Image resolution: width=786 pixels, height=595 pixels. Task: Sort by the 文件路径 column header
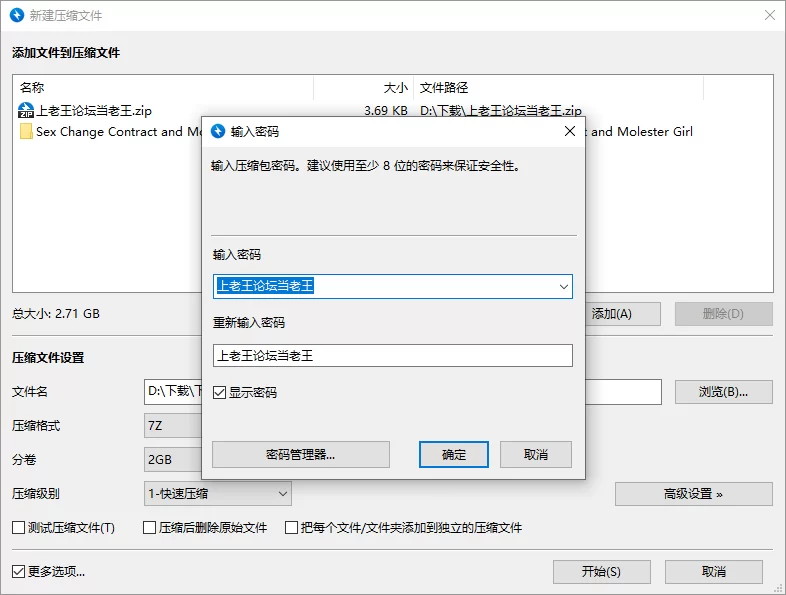(x=558, y=88)
